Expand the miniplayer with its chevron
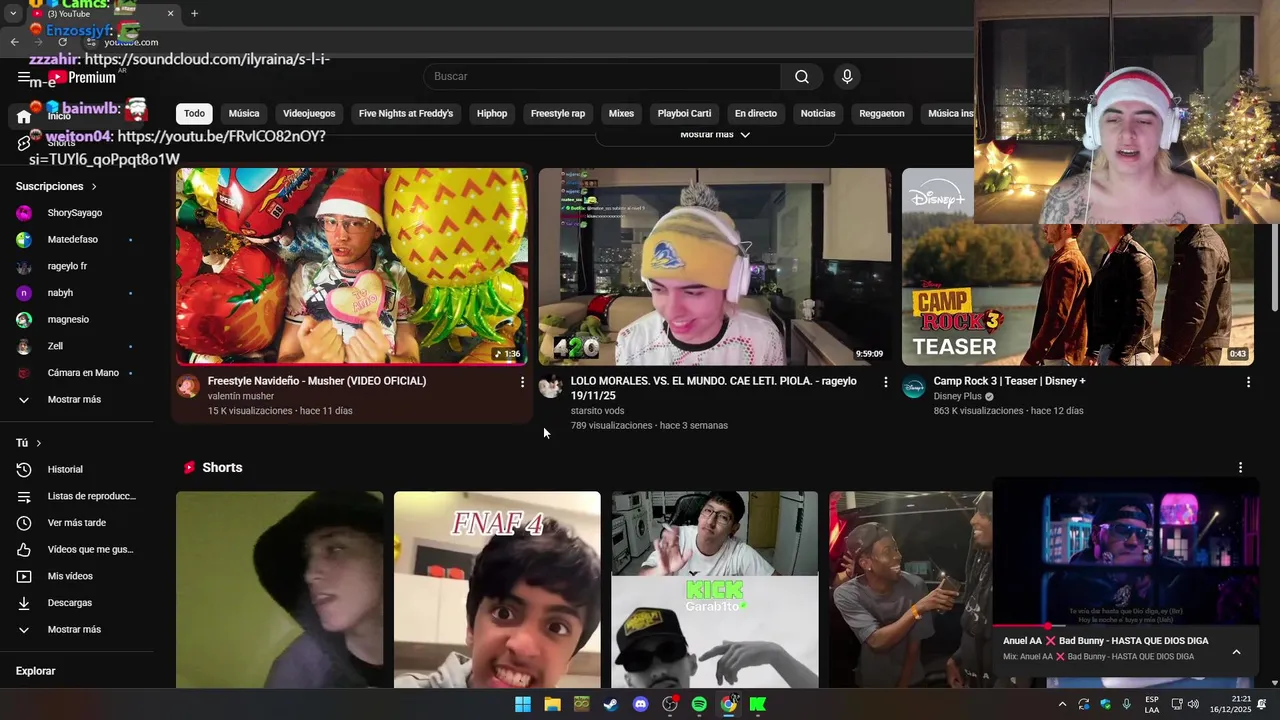The image size is (1280, 720). click(1236, 652)
